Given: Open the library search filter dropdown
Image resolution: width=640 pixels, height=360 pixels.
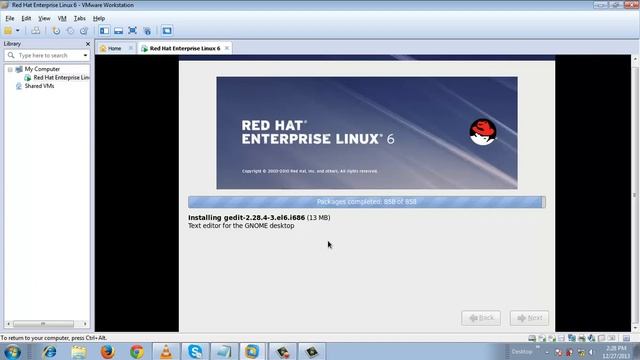Looking at the screenshot, I should 85,55.
